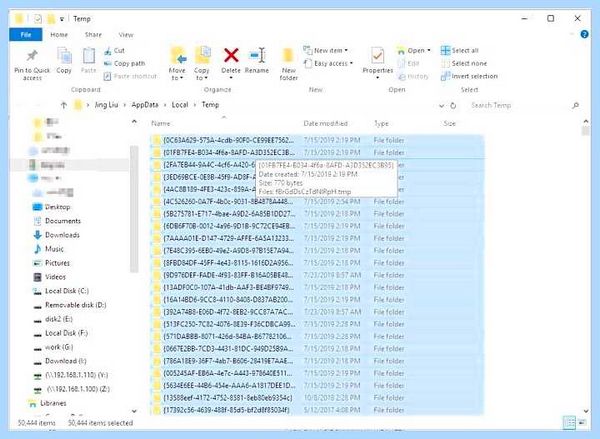Click the Help question mark icon

[584, 34]
